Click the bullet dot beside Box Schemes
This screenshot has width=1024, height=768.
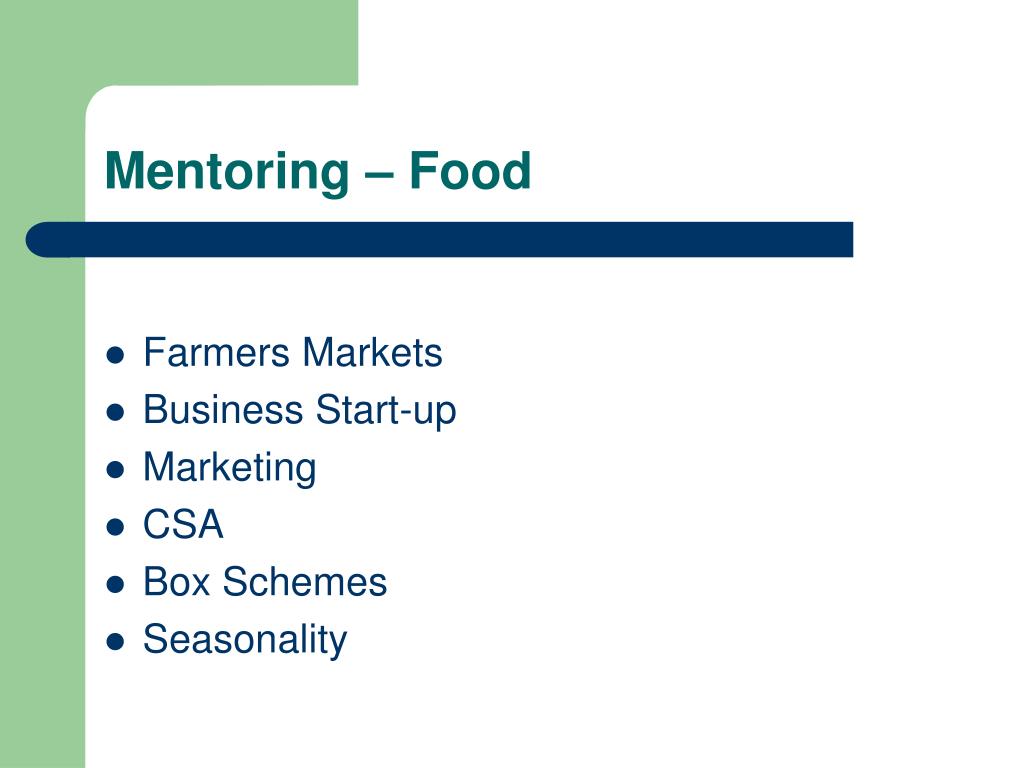115,584
